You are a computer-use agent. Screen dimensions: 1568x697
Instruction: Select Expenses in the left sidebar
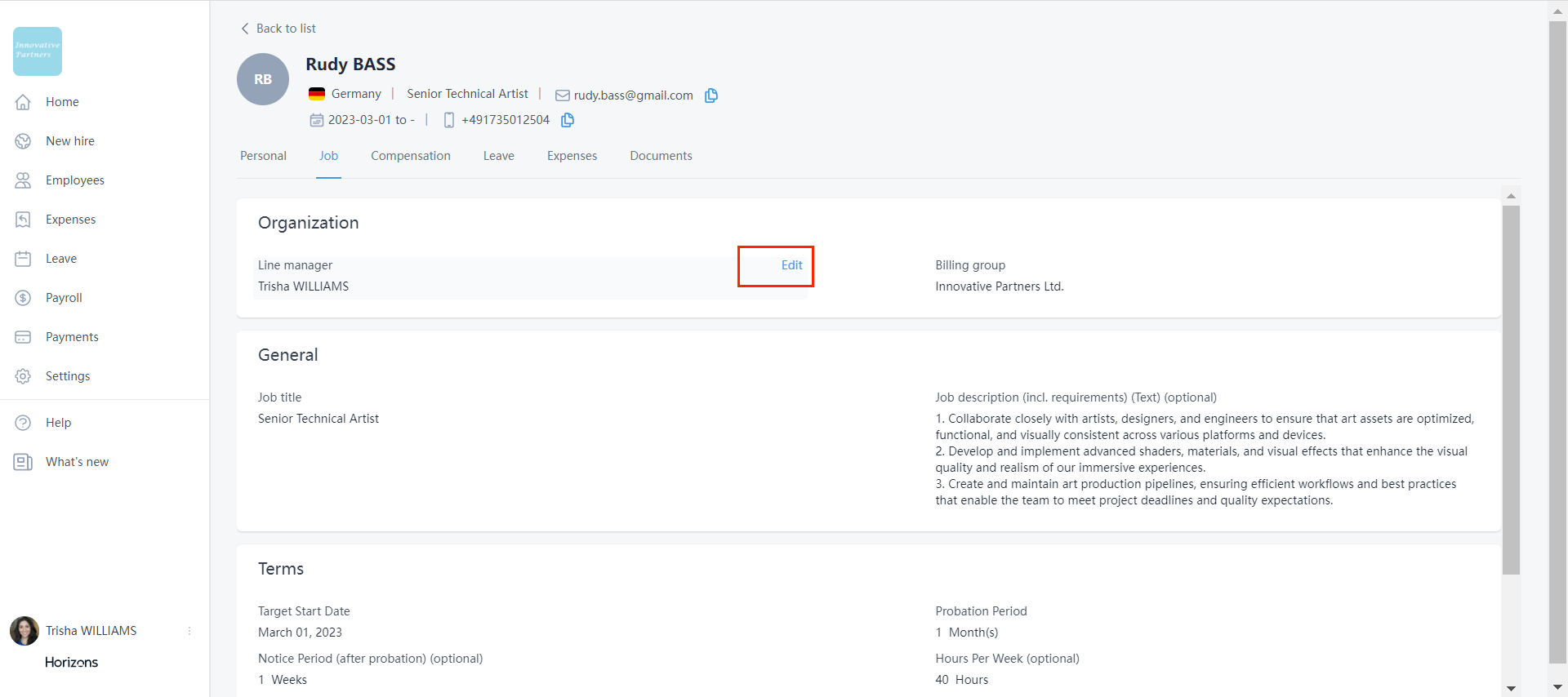pyautogui.click(x=70, y=220)
